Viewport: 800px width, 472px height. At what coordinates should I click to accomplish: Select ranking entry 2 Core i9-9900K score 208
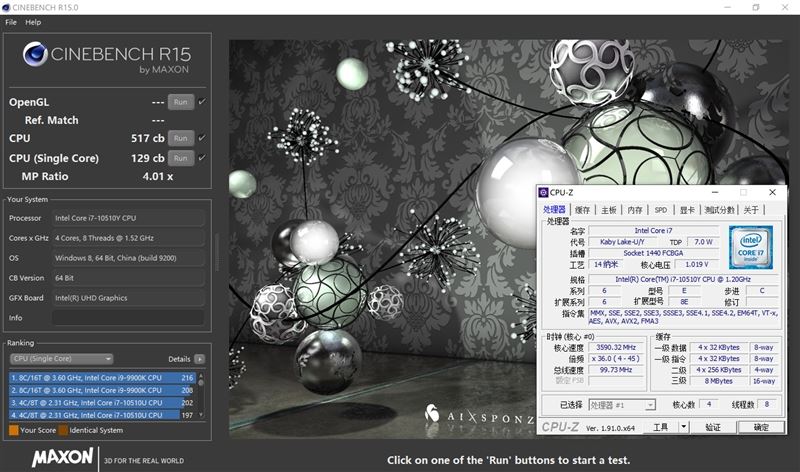click(102, 390)
